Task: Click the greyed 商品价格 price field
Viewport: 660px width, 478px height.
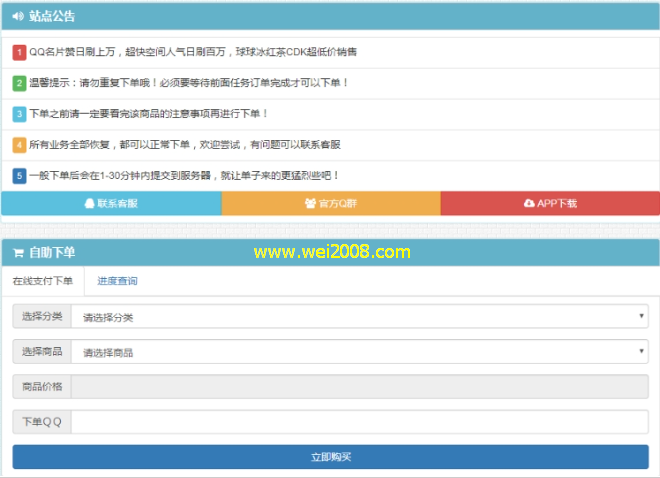Action: point(359,387)
